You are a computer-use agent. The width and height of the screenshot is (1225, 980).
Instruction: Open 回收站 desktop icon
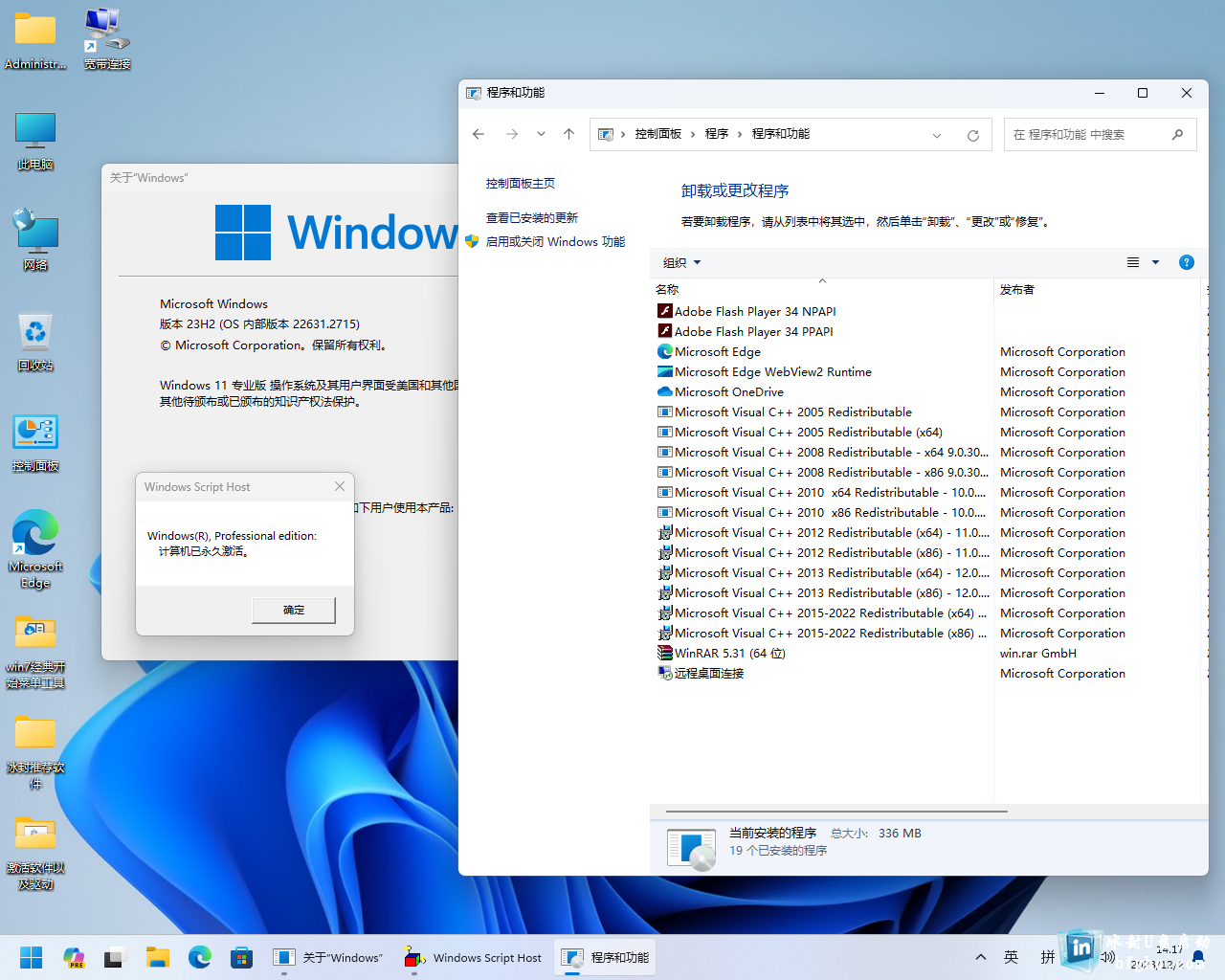[35, 342]
